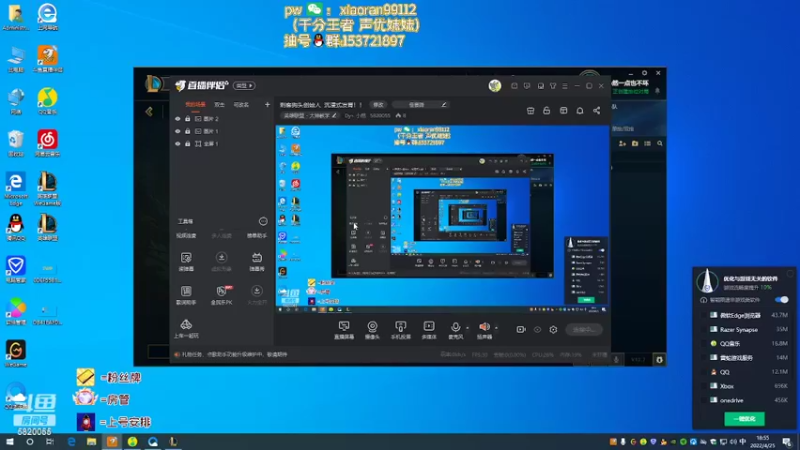Viewport: 800px width, 450px height.
Task: Open the hamburger menu in streaming app
Action: click(x=565, y=86)
